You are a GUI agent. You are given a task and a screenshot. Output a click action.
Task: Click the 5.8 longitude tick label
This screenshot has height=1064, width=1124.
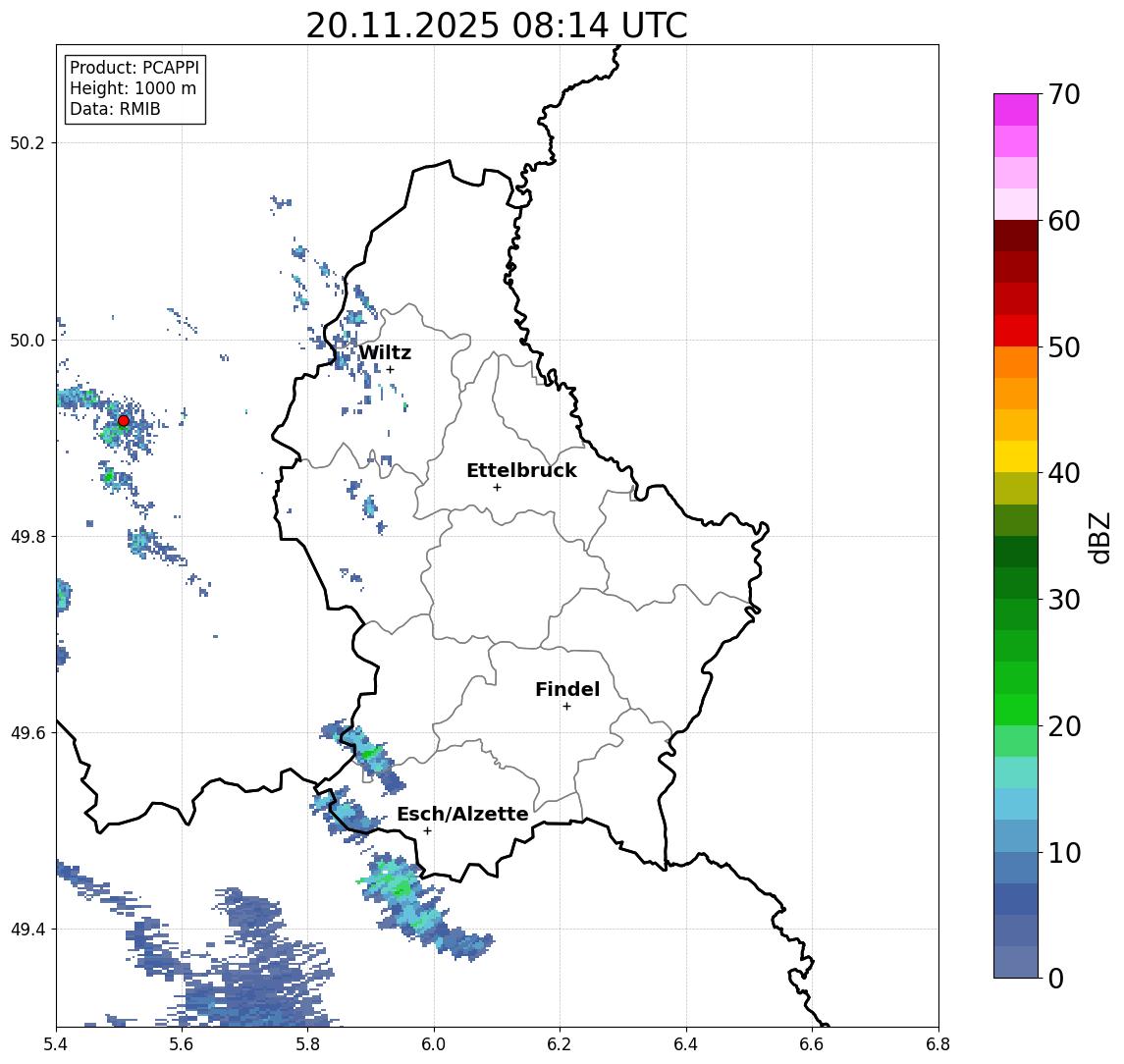tap(308, 1044)
